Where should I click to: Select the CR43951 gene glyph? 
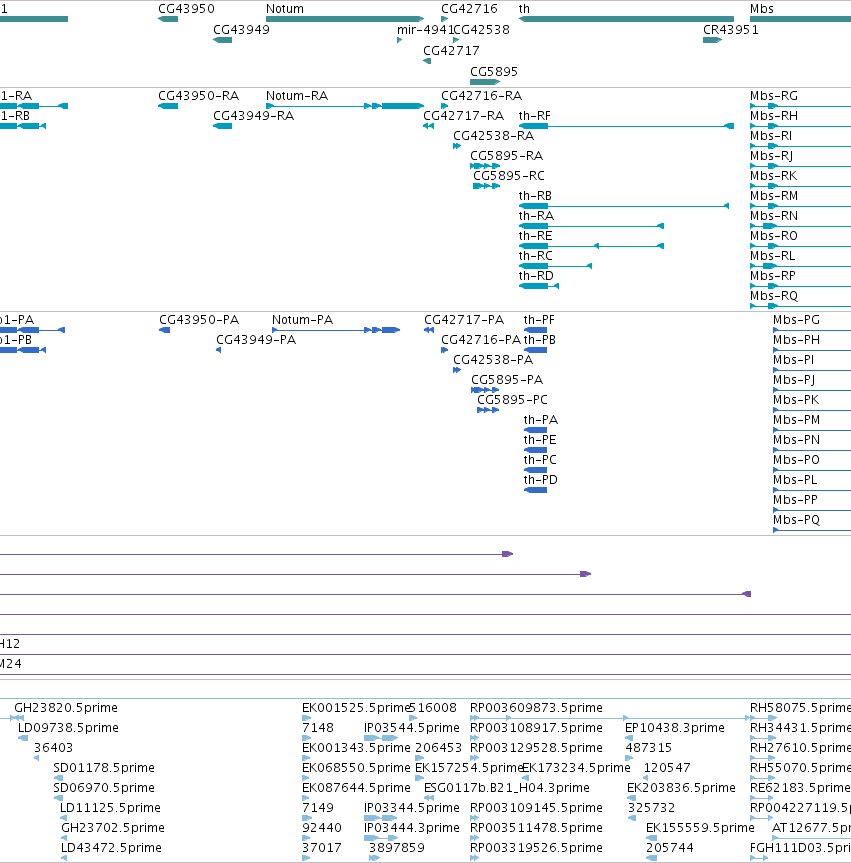tap(712, 40)
